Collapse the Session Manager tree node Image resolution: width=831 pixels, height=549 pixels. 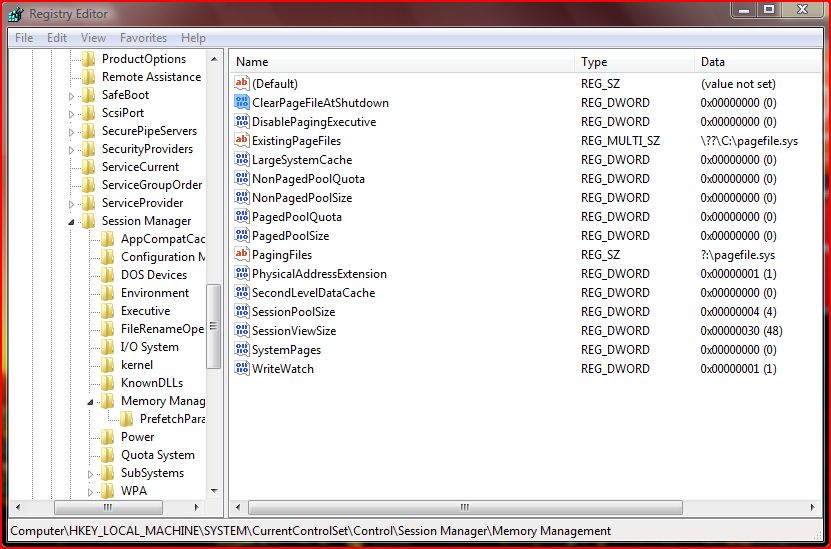point(72,221)
